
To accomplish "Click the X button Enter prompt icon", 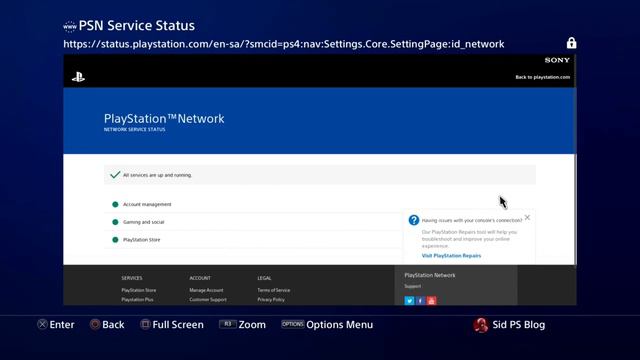I will 42,324.
